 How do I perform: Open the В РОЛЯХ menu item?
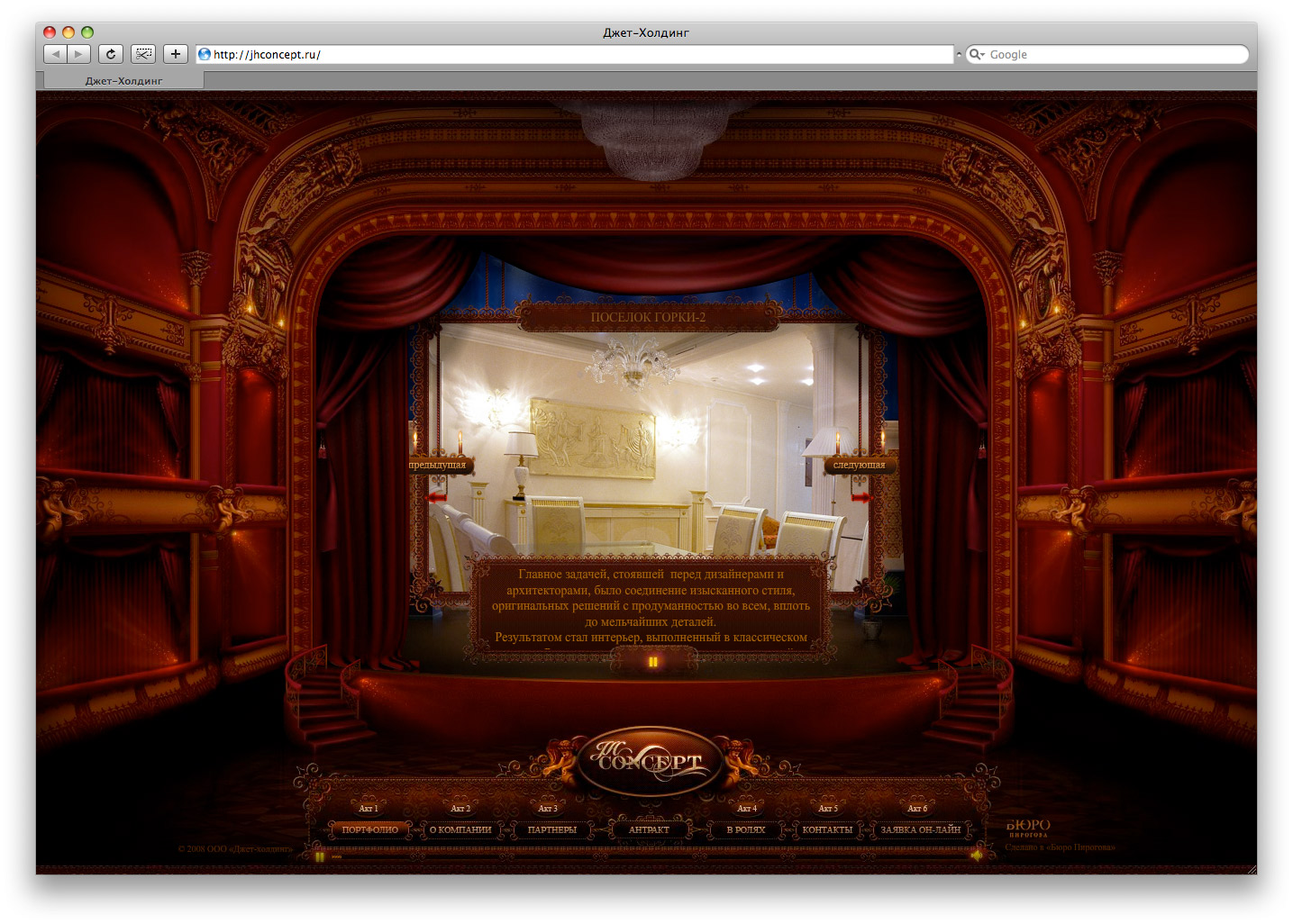746,829
